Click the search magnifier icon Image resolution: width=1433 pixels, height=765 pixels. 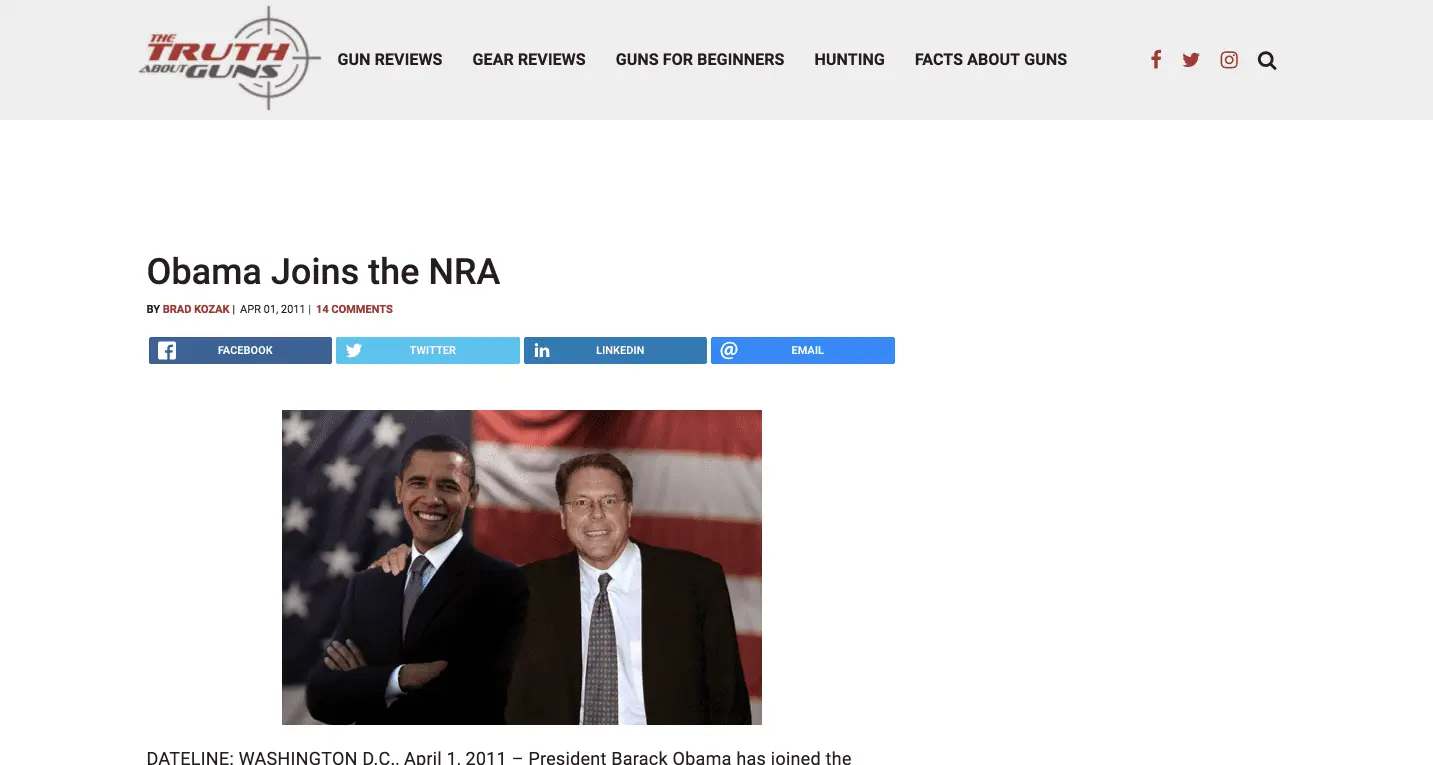click(x=1267, y=60)
